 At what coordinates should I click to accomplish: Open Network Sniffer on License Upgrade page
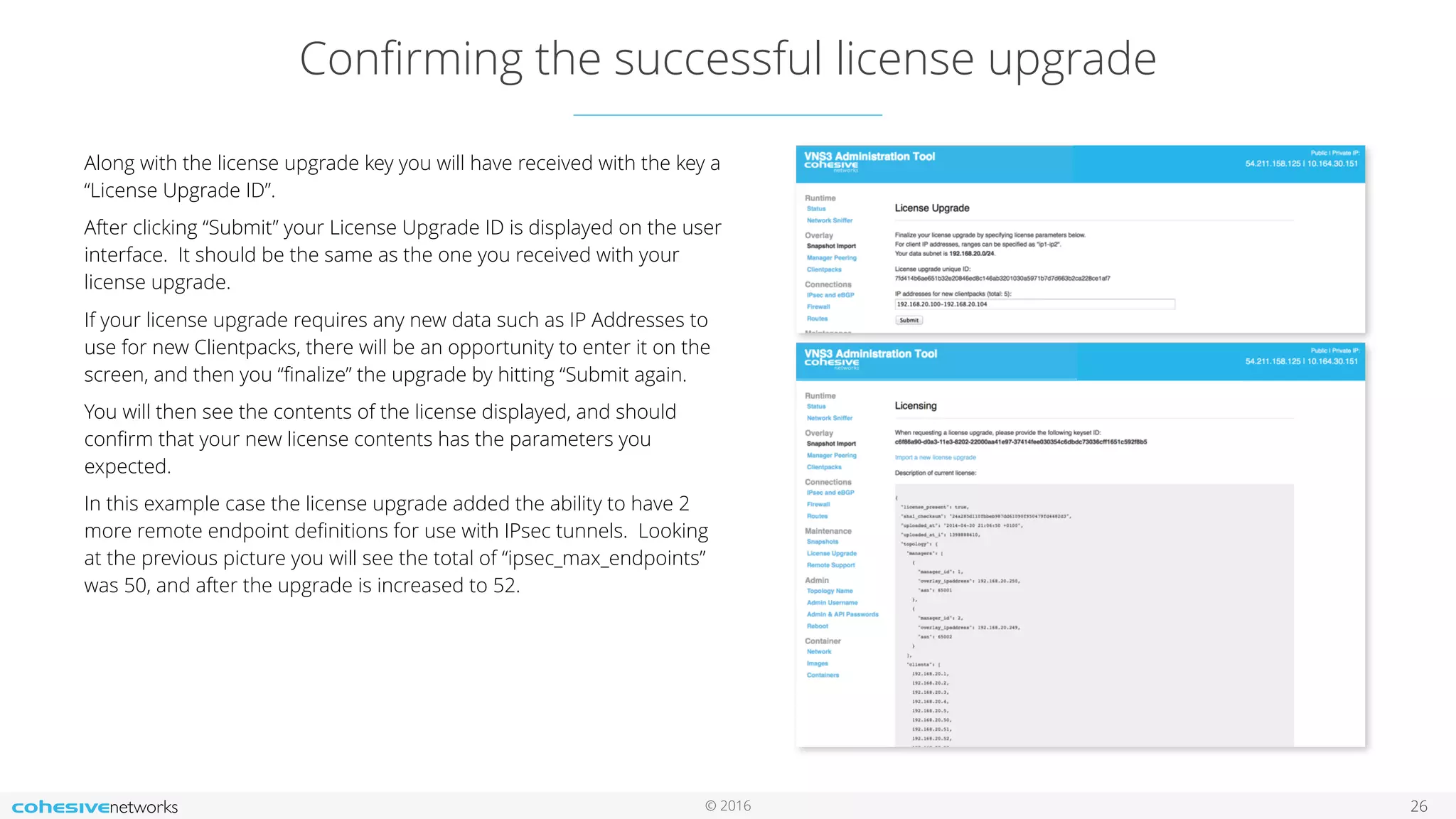pyautogui.click(x=829, y=220)
